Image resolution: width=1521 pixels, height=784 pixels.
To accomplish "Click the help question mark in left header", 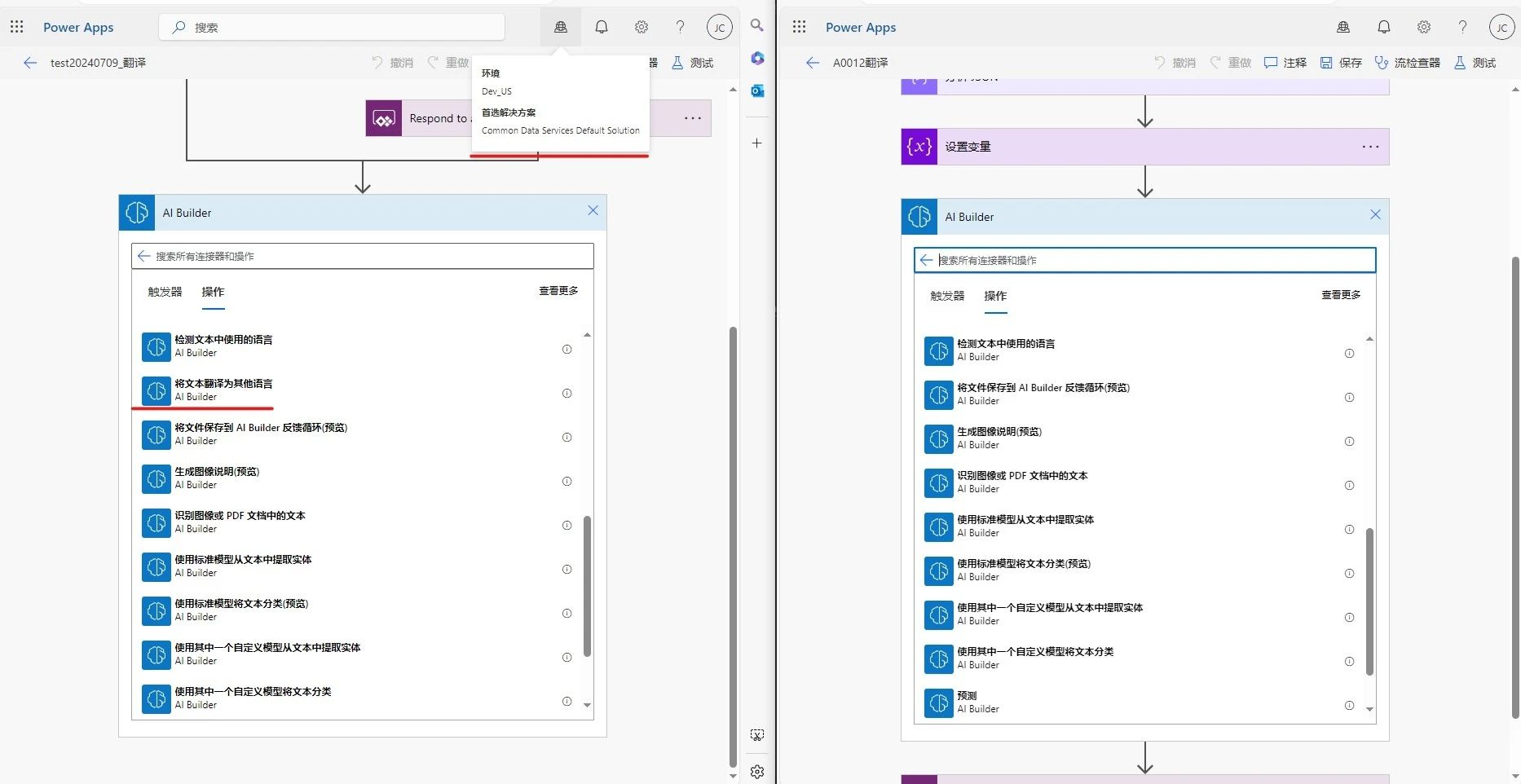I will click(x=680, y=27).
